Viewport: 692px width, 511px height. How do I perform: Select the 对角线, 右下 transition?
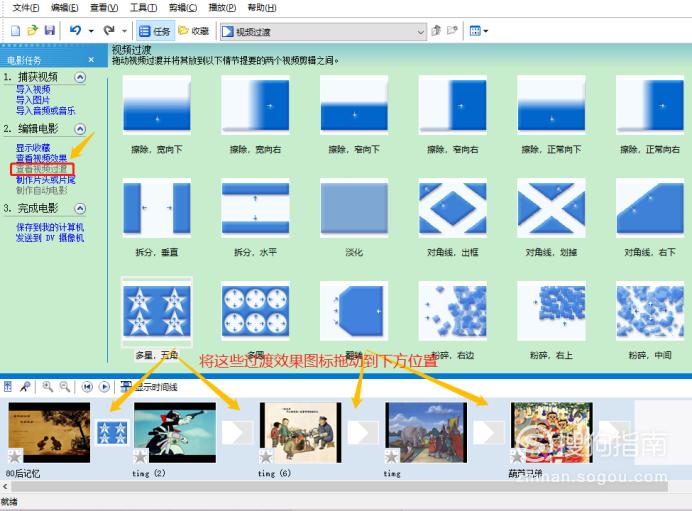[650, 208]
